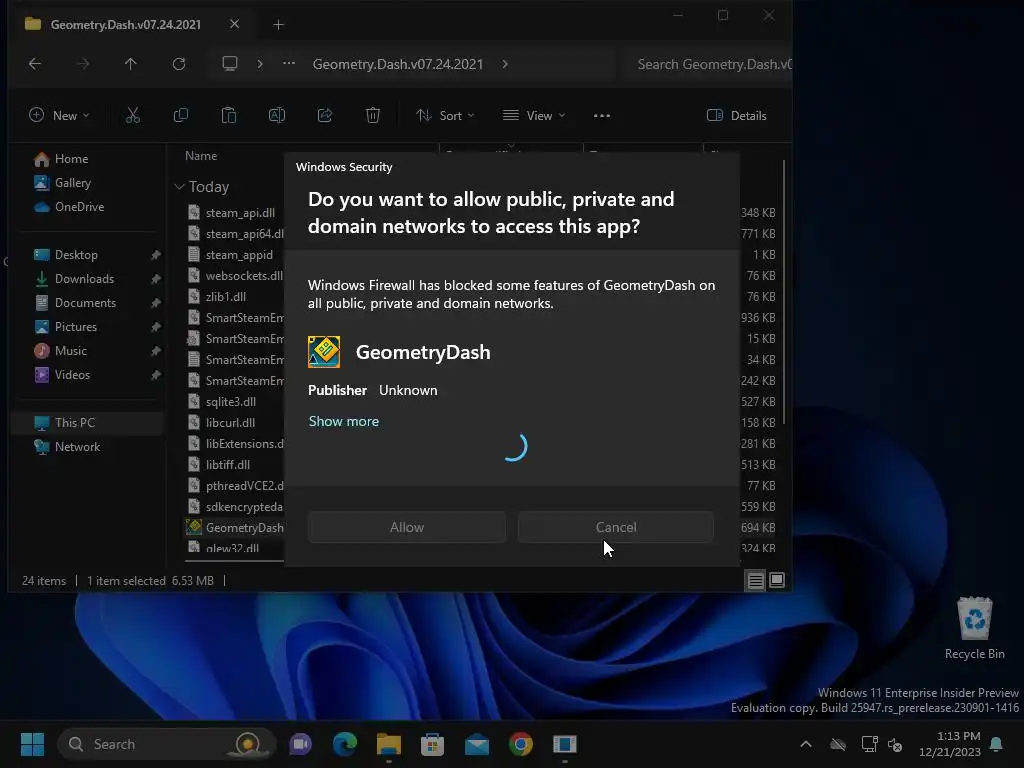Select the GeometryDash application file
1024x768 pixels.
[244, 528]
